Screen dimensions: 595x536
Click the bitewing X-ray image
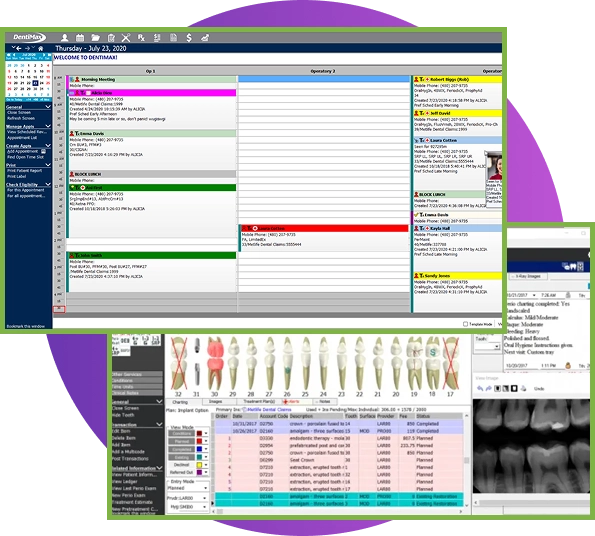point(531,446)
